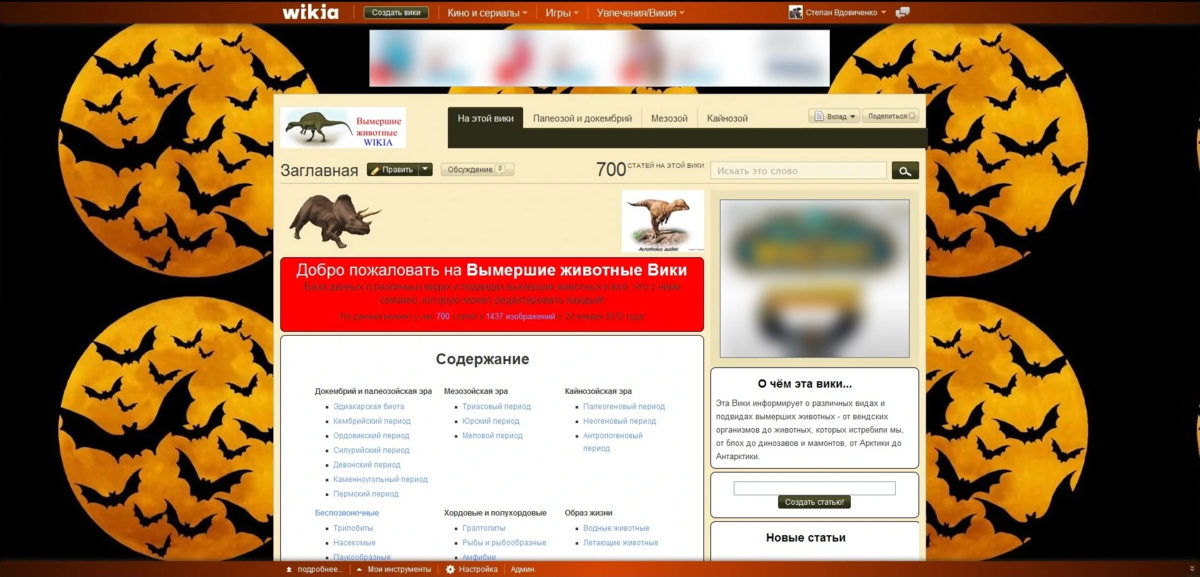Click the wiki logo with the dinosaur
Image resolution: width=1200 pixels, height=577 pixels.
click(345, 124)
